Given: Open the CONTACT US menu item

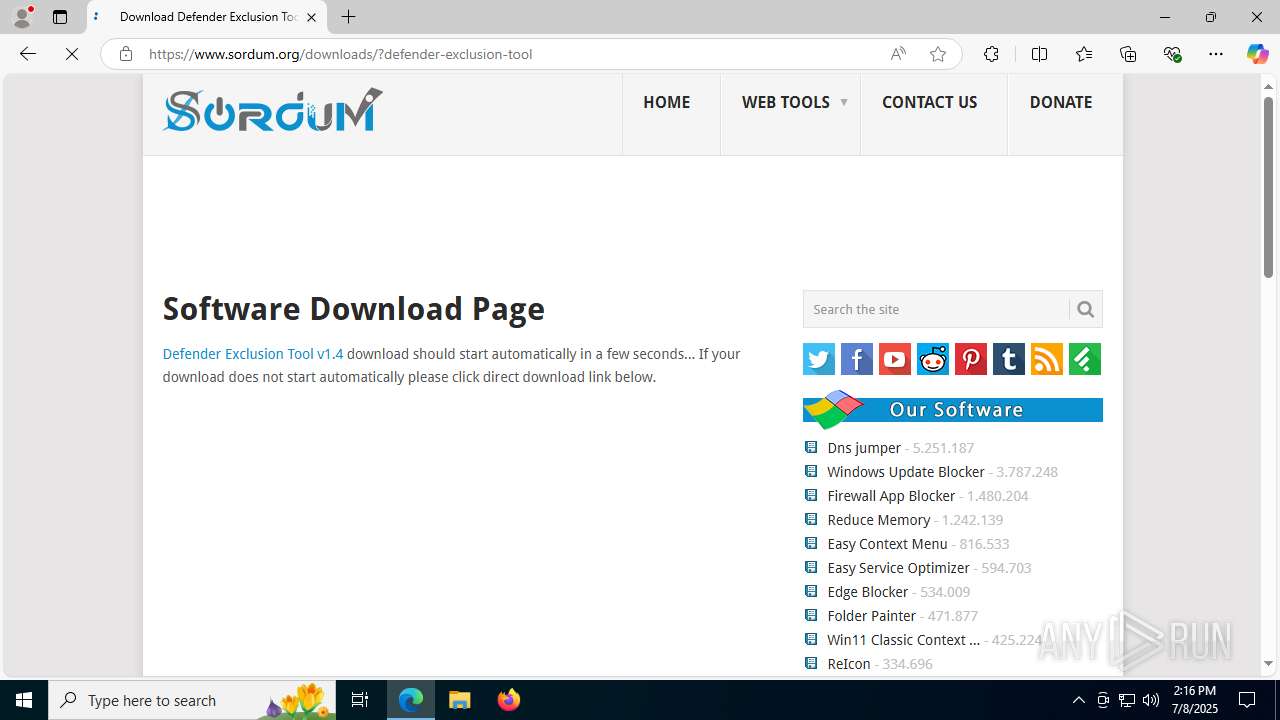Looking at the screenshot, I should [x=929, y=102].
